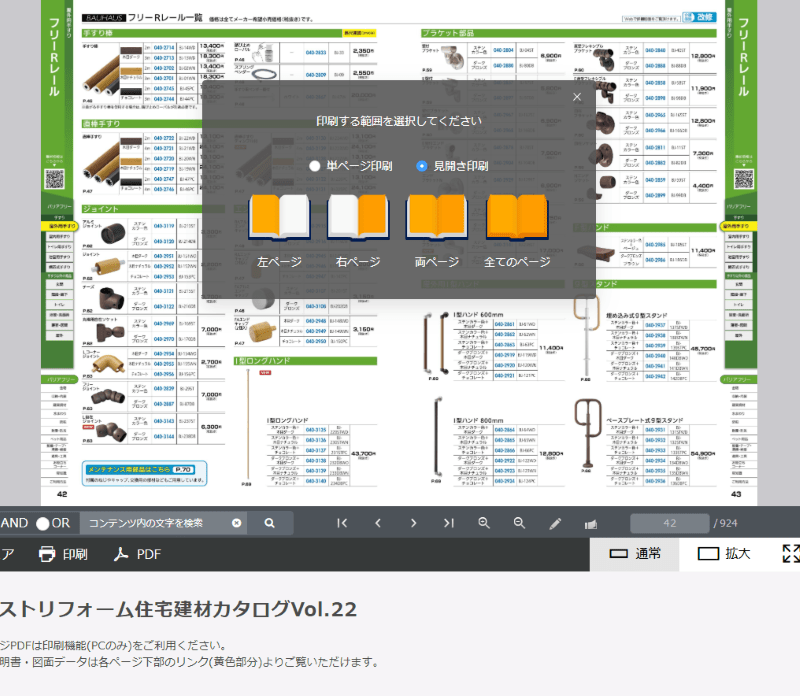Open the stamp/marker tool next to the pen
Screen dimensions: 800x696
point(591,523)
